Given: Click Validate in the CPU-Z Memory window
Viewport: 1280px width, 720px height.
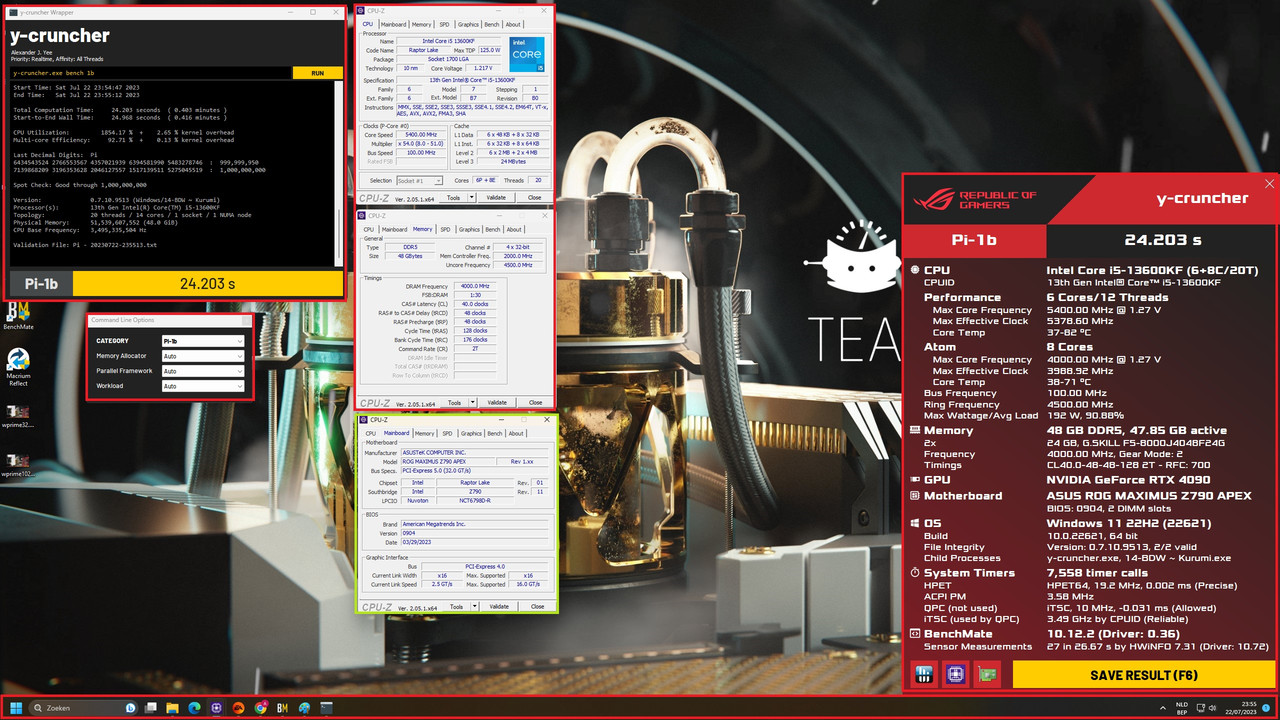Looking at the screenshot, I should coord(496,403).
